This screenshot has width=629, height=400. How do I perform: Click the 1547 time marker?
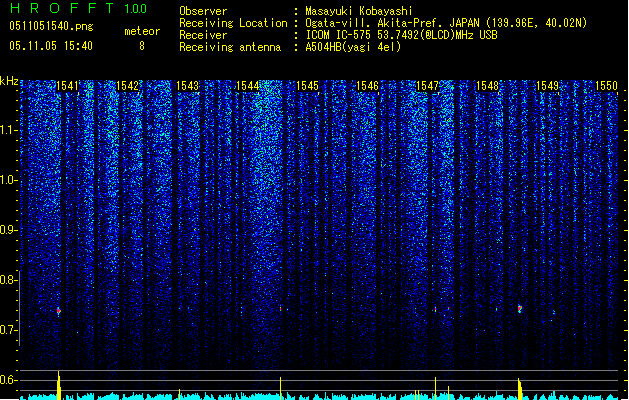click(x=428, y=86)
